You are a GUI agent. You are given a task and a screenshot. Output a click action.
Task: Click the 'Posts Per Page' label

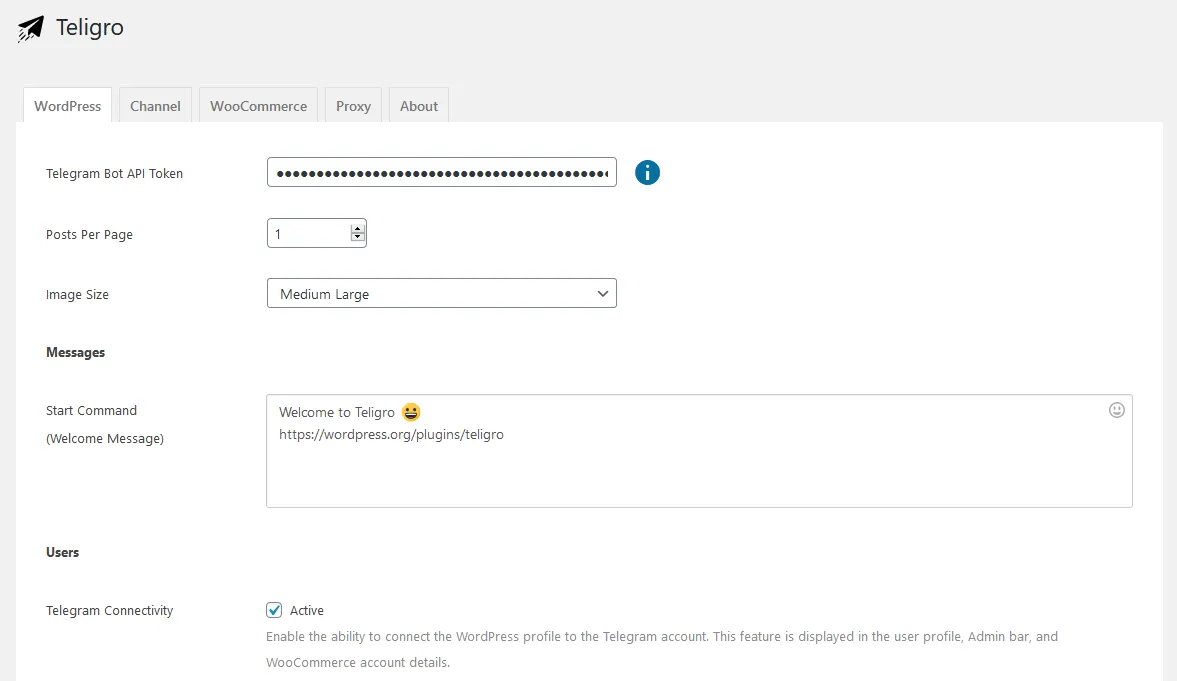(x=89, y=234)
